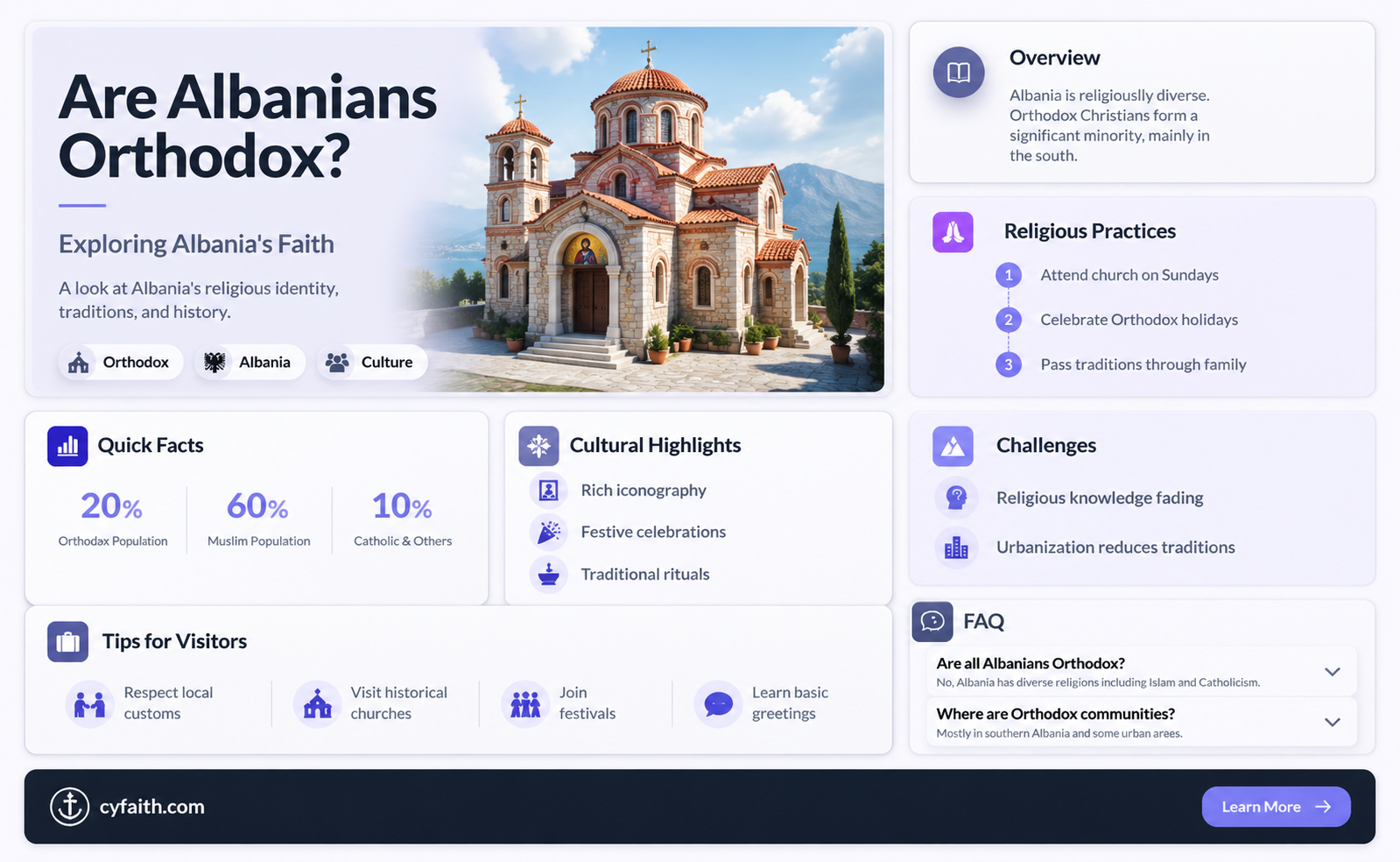This screenshot has height=862, width=1400.
Task: Click the 'Join festivals' label
Action: tap(587, 703)
